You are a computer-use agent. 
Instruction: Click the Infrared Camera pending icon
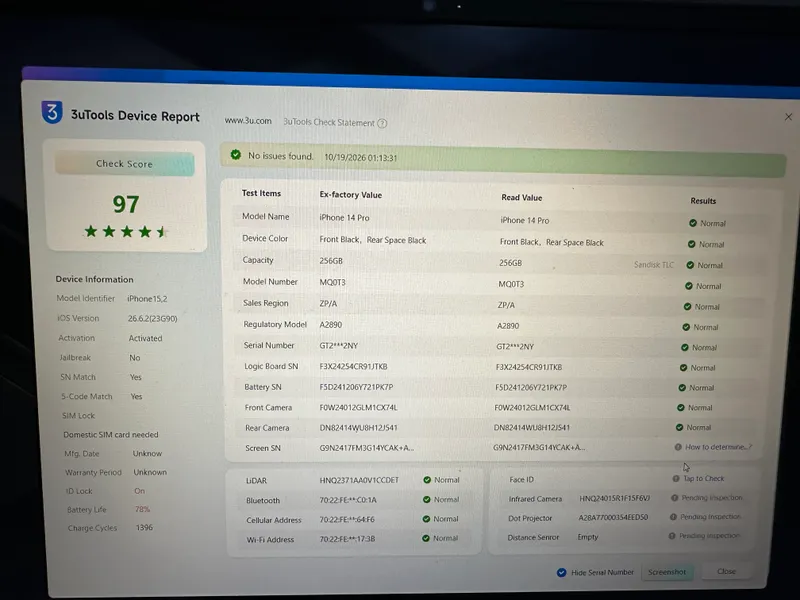tap(674, 497)
